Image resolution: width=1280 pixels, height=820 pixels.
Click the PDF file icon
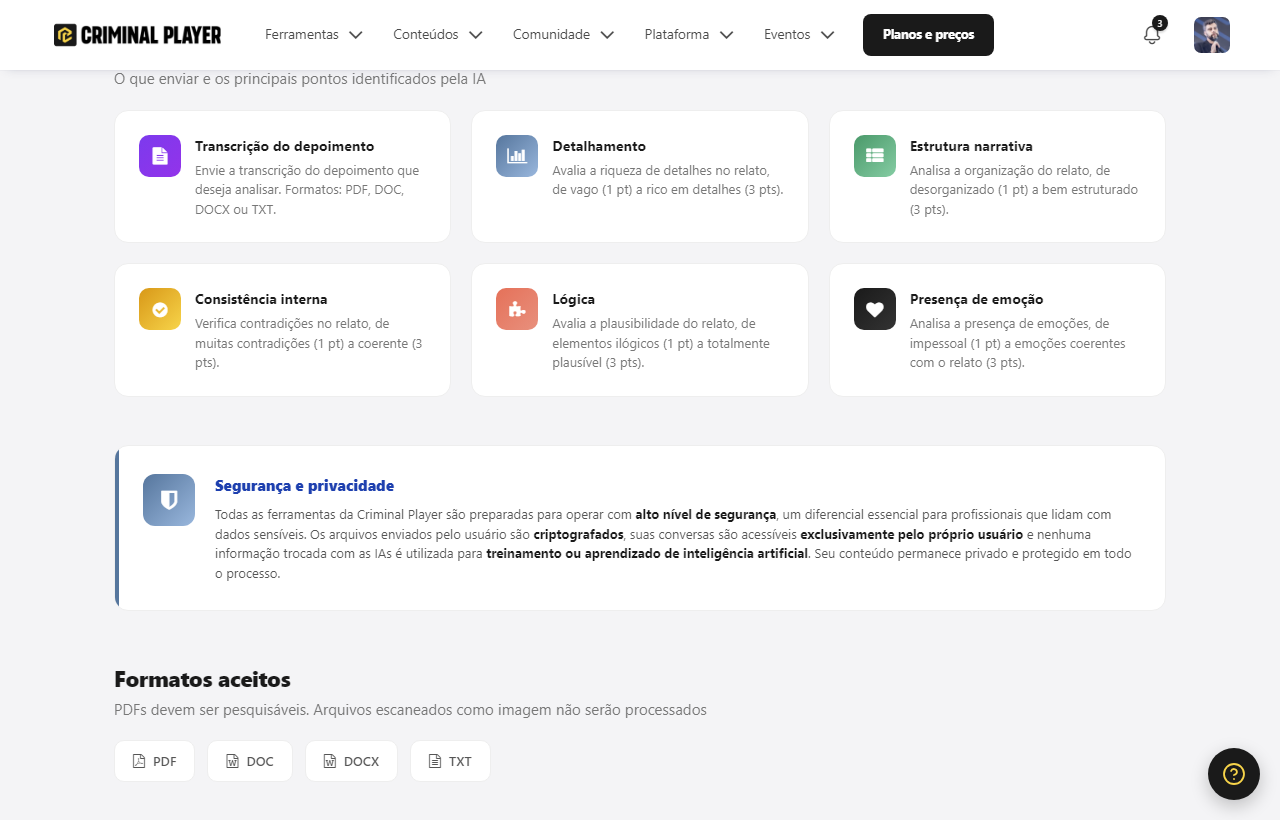(x=139, y=761)
